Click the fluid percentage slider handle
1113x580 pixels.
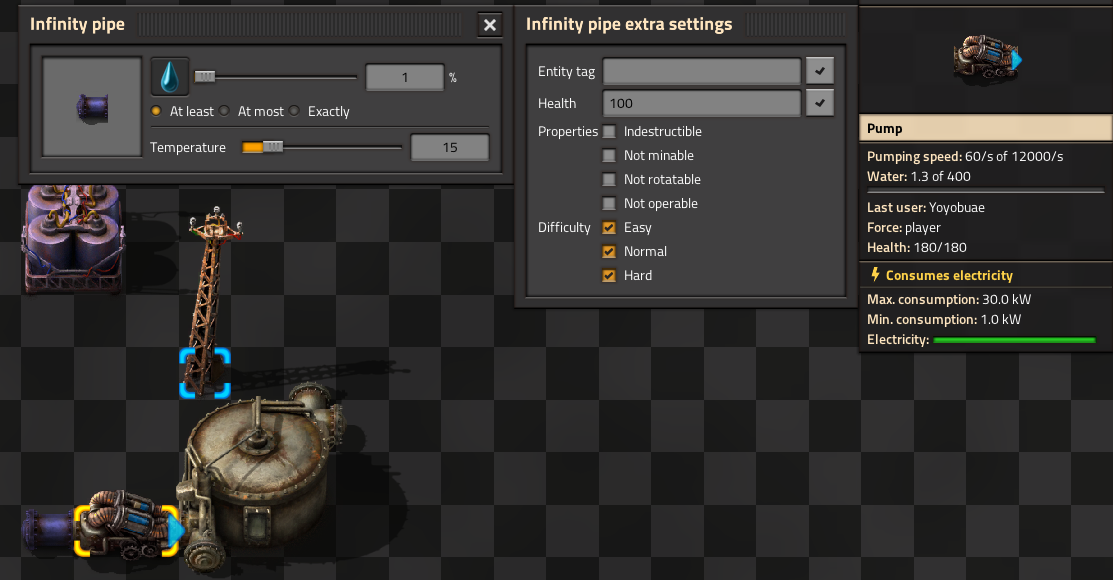coord(204,77)
